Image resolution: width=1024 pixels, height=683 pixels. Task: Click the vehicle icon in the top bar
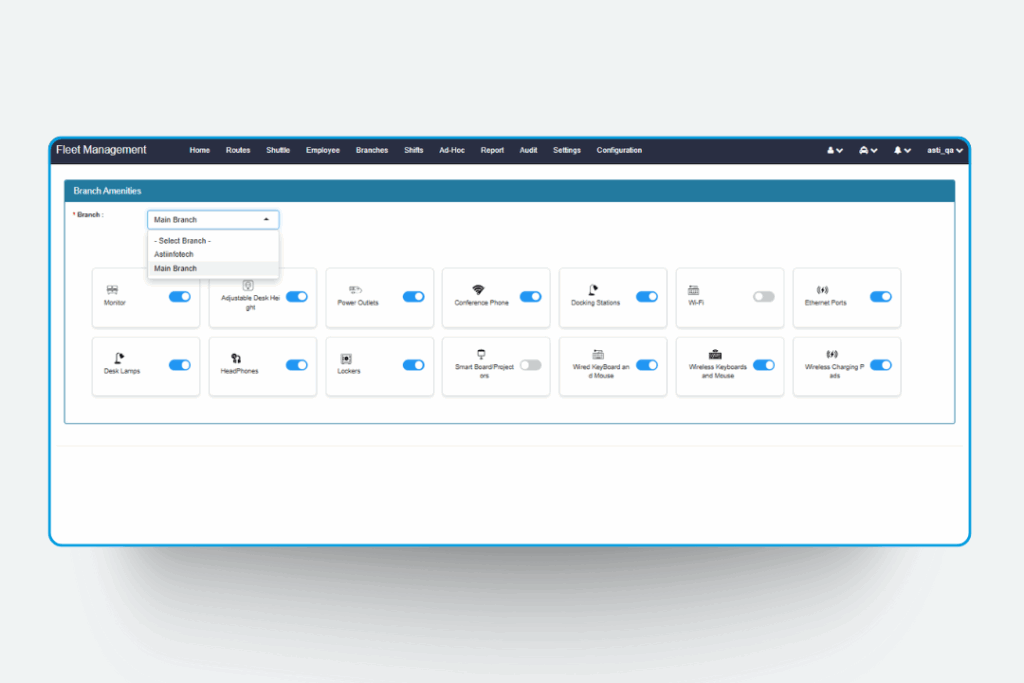864,150
